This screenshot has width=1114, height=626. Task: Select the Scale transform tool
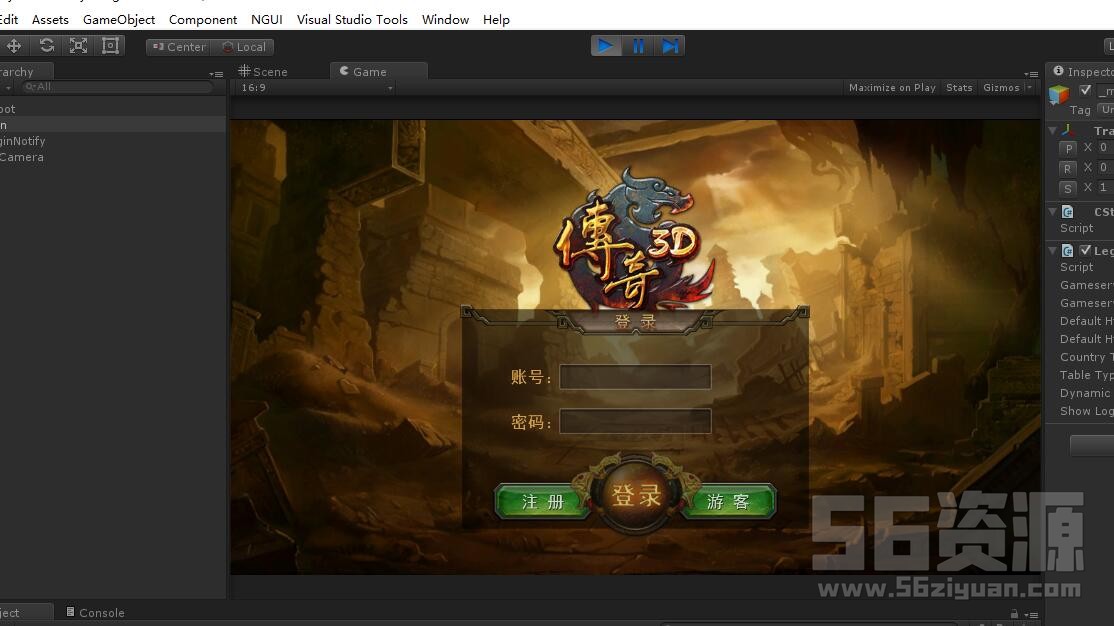click(78, 46)
